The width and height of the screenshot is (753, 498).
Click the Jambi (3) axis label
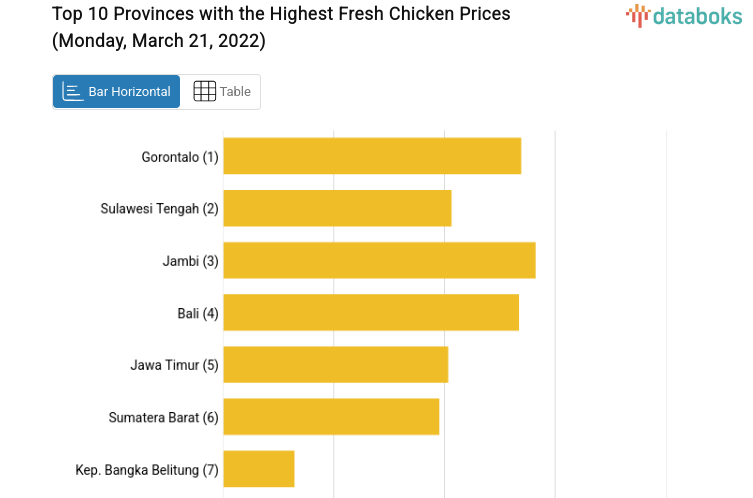[190, 261]
